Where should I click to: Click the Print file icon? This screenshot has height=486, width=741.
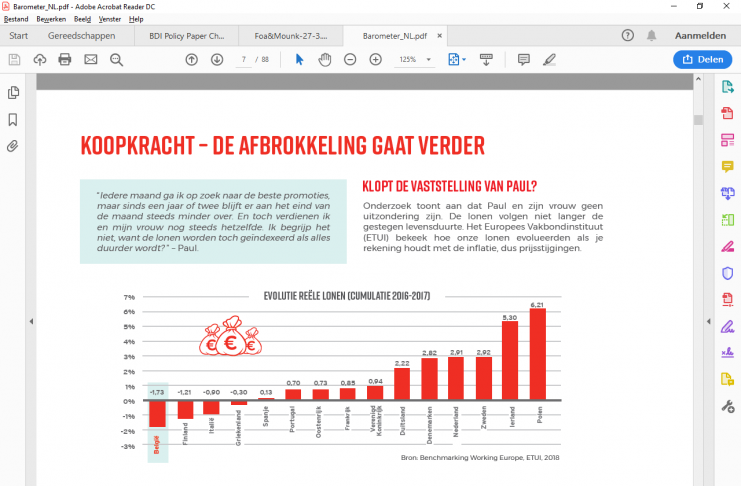tap(65, 60)
